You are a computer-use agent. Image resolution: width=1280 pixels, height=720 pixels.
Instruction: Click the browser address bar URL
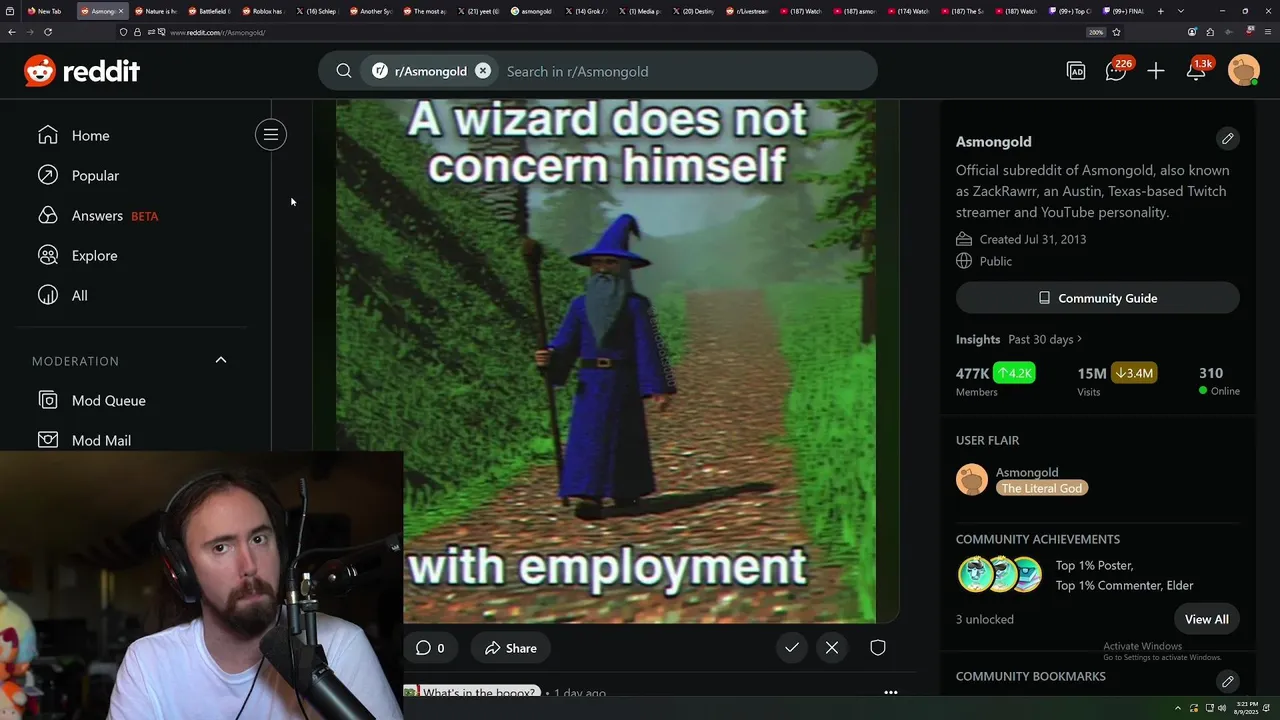pos(217,32)
